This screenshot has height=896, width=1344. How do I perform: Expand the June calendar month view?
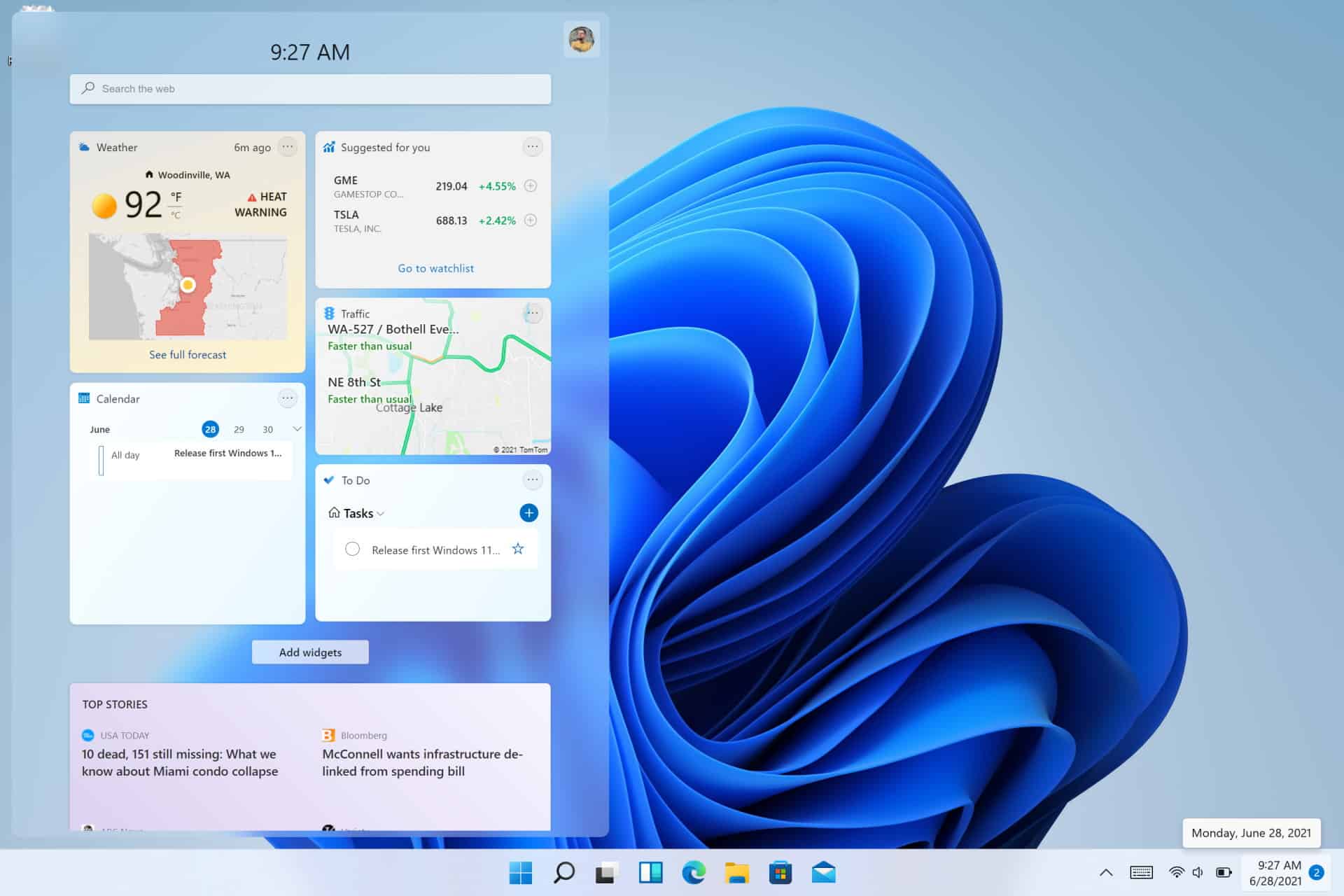297,429
